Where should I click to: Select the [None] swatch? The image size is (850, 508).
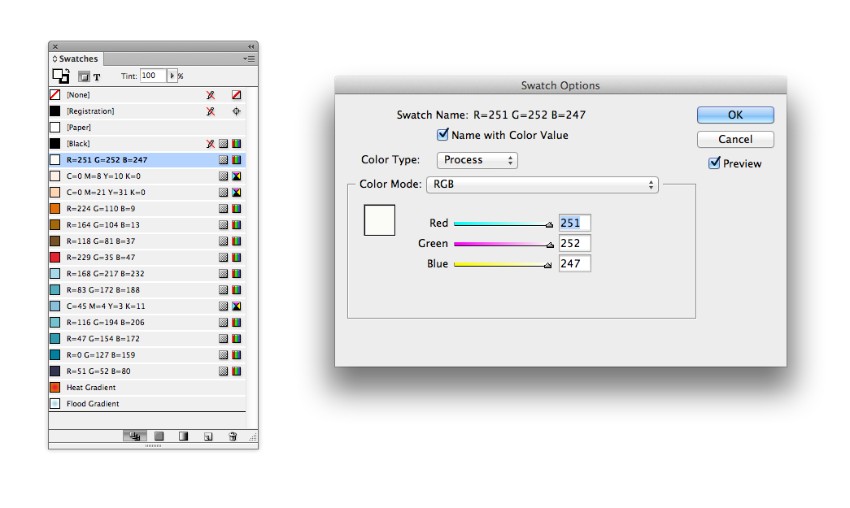pos(147,95)
